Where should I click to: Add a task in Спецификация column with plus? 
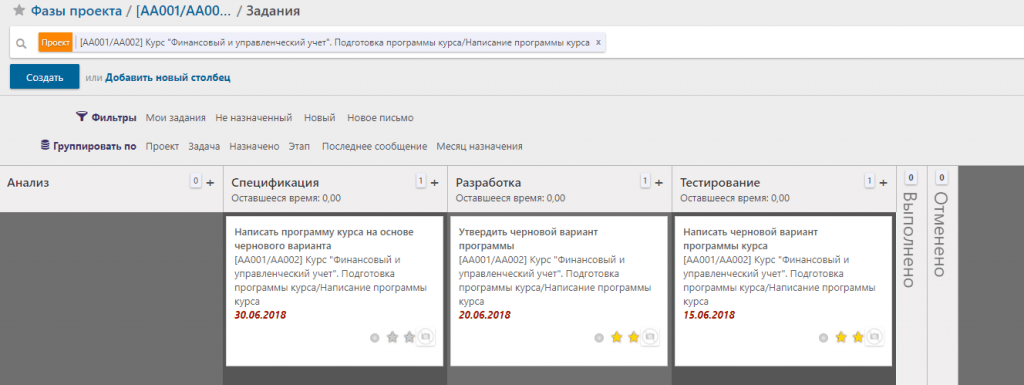coord(434,183)
